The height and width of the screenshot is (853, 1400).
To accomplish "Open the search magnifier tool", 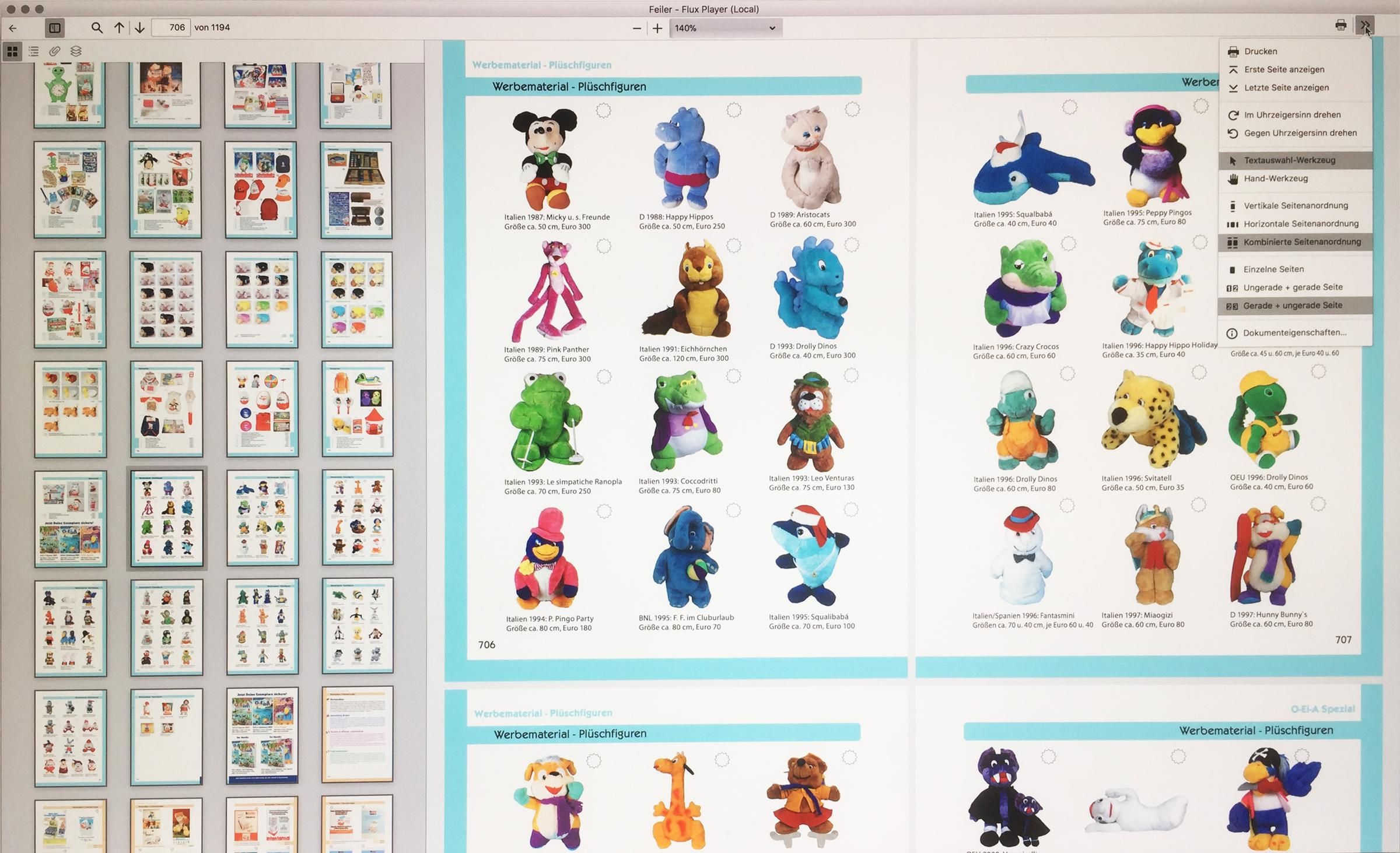I will pos(97,27).
